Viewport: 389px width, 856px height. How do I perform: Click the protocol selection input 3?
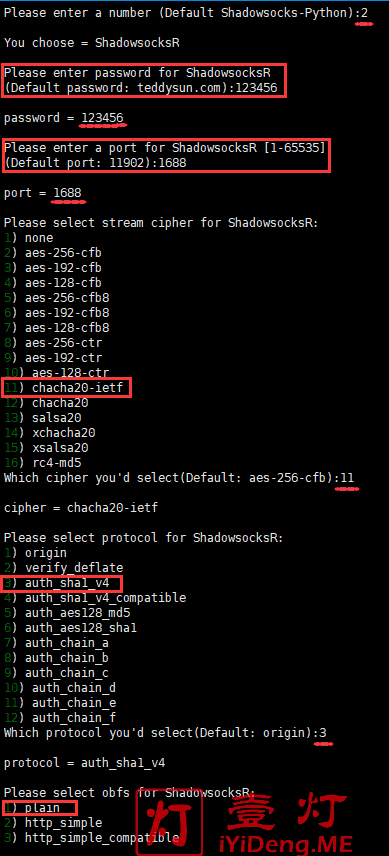[323, 733]
